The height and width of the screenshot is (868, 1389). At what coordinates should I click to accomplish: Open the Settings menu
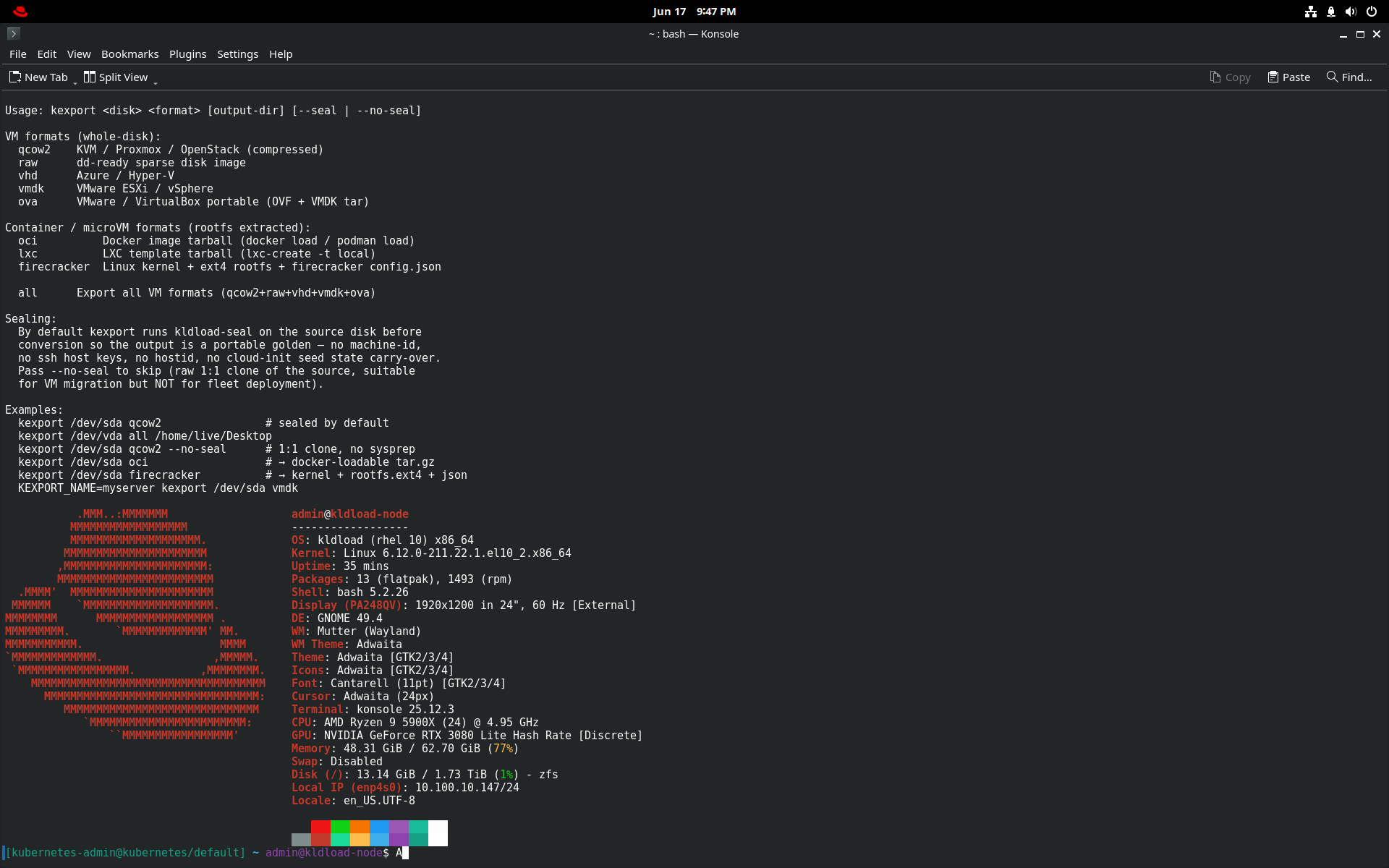click(237, 54)
